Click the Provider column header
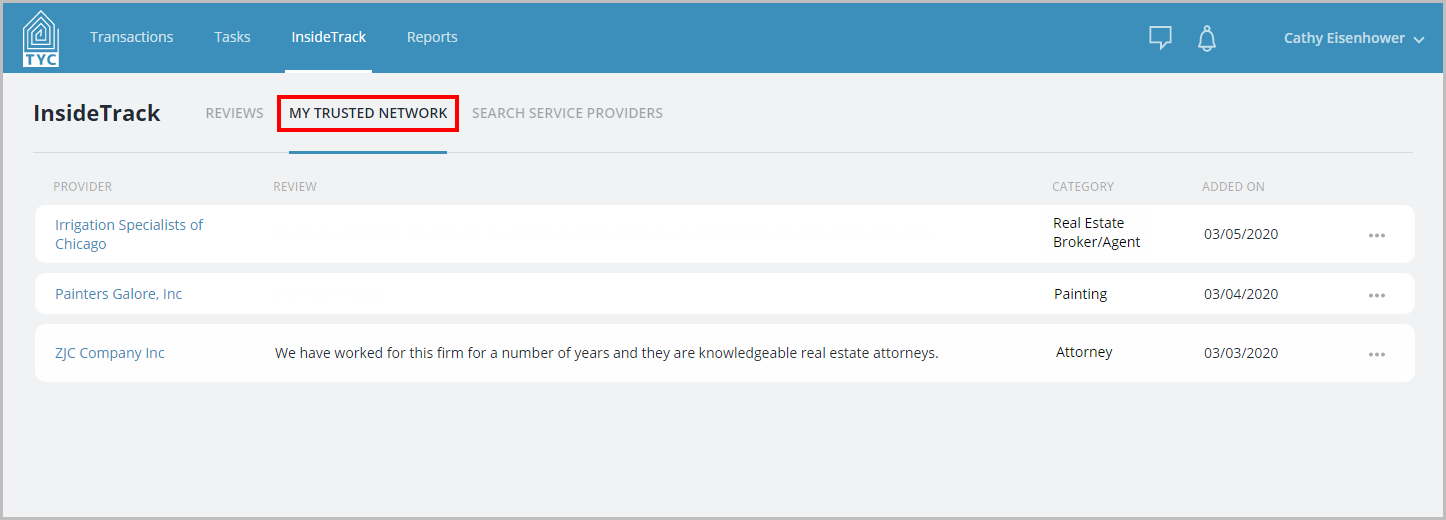This screenshot has width=1446, height=520. (82, 187)
